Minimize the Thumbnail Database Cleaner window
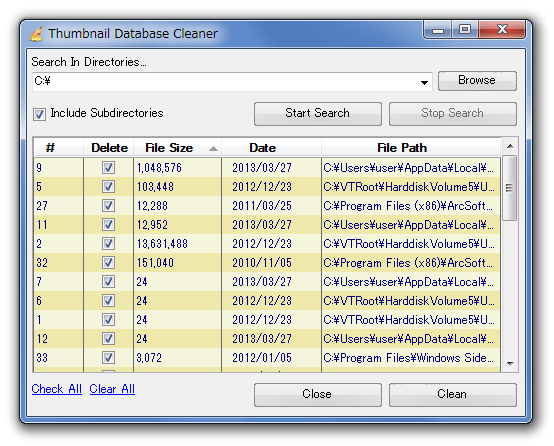Image resolution: width=554 pixels, height=446 pixels. (x=437, y=30)
